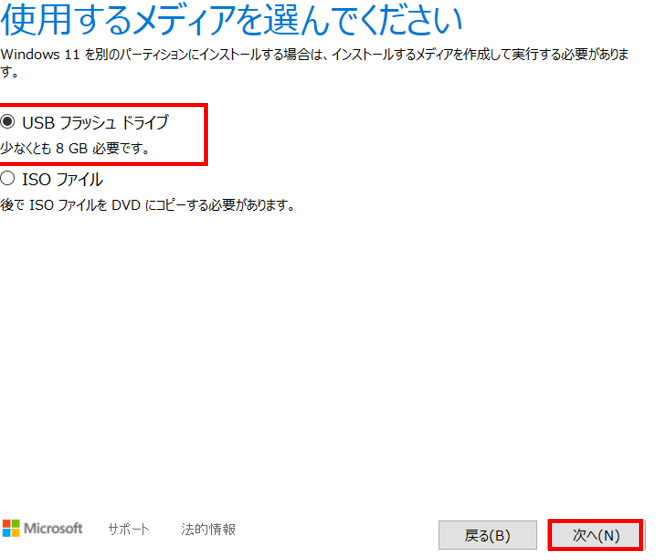Screen dimensions: 671x560
Task: Click the 戻る(B) button
Action: 487,535
